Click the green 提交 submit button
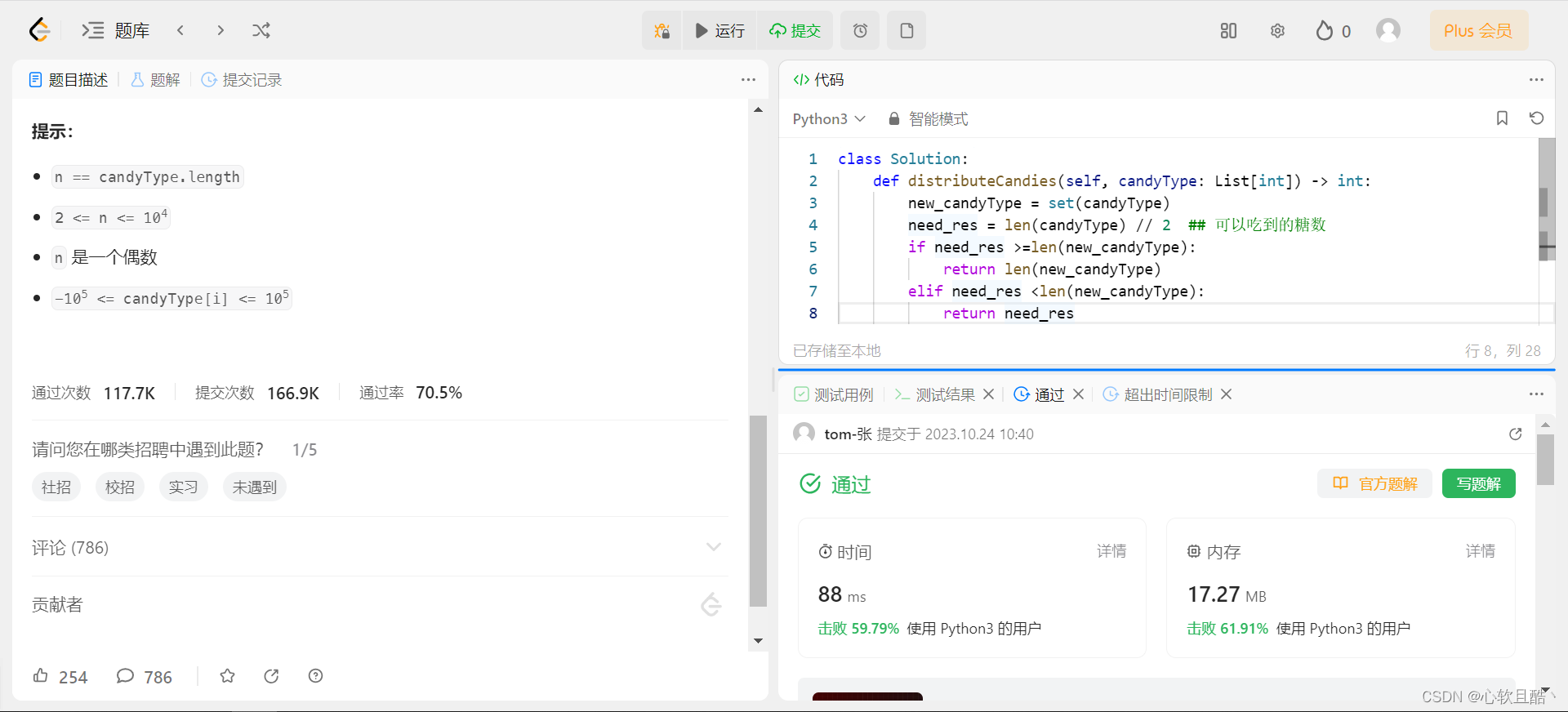Viewport: 1568px width, 712px height. 795,31
